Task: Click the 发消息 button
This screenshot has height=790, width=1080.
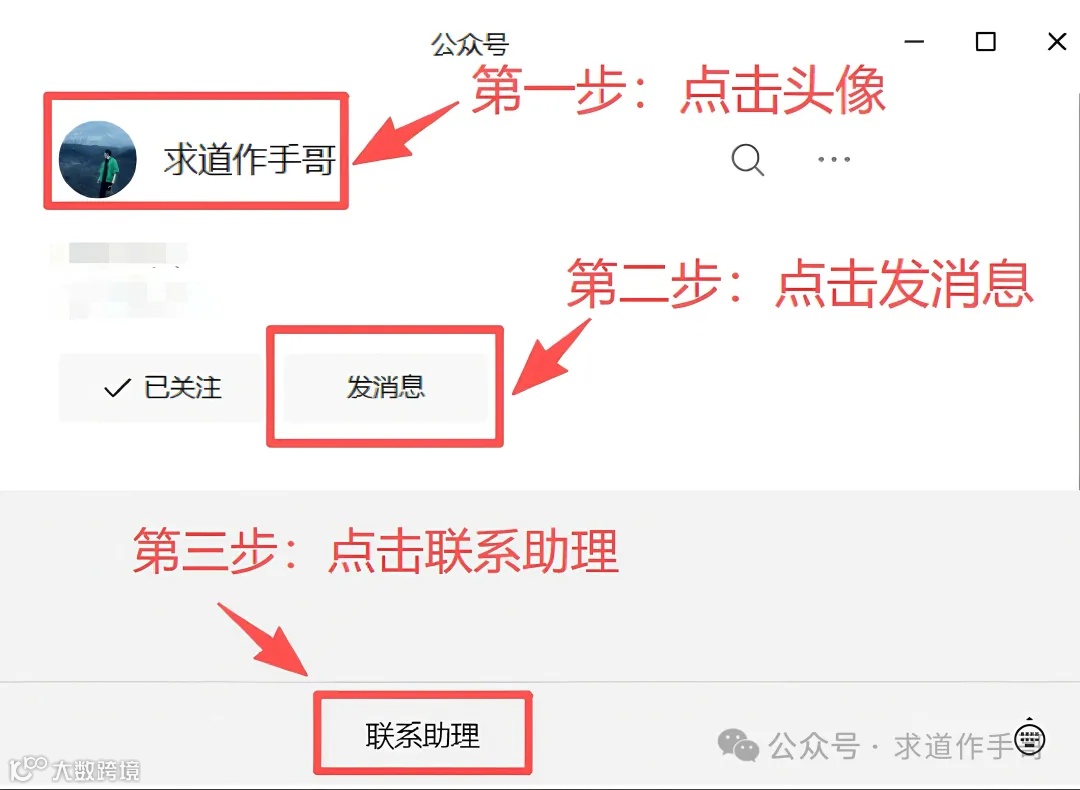Action: [x=386, y=388]
